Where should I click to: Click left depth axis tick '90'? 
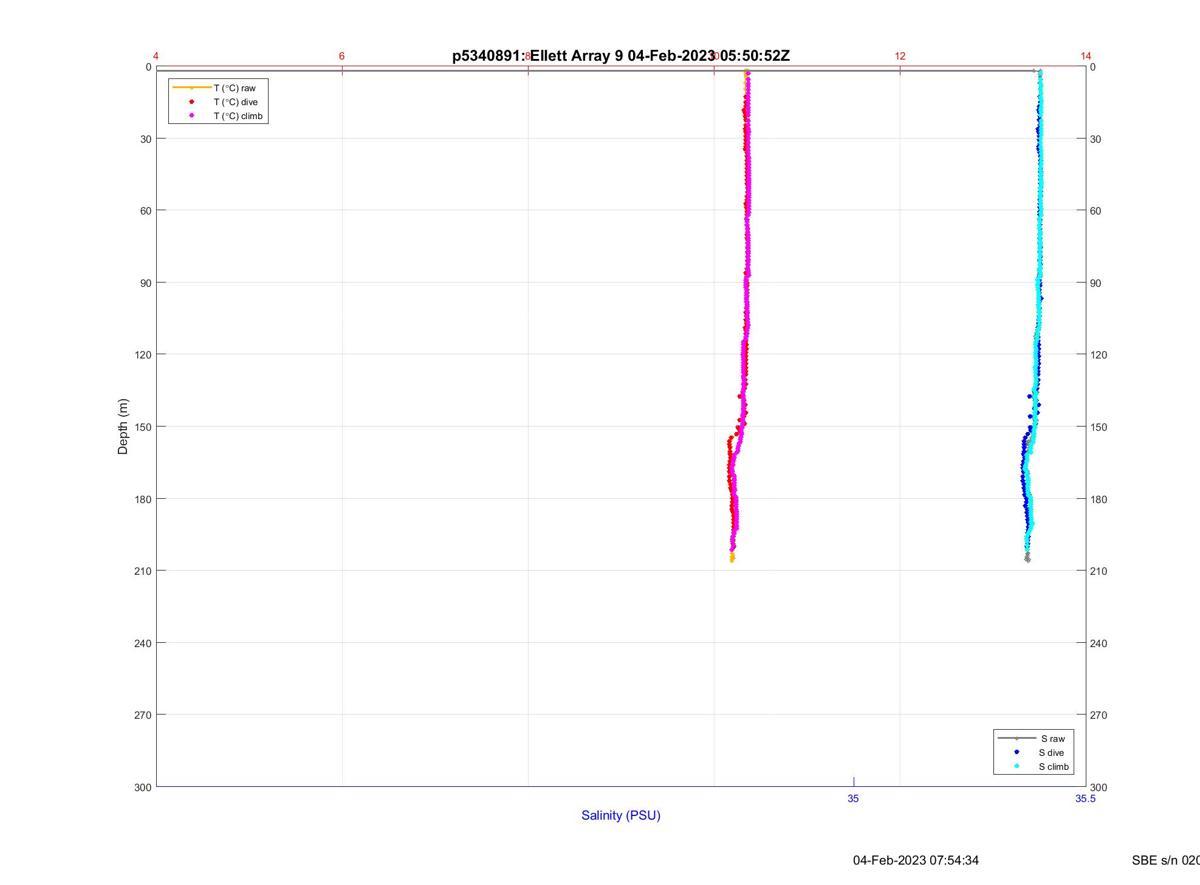pyautogui.click(x=146, y=283)
